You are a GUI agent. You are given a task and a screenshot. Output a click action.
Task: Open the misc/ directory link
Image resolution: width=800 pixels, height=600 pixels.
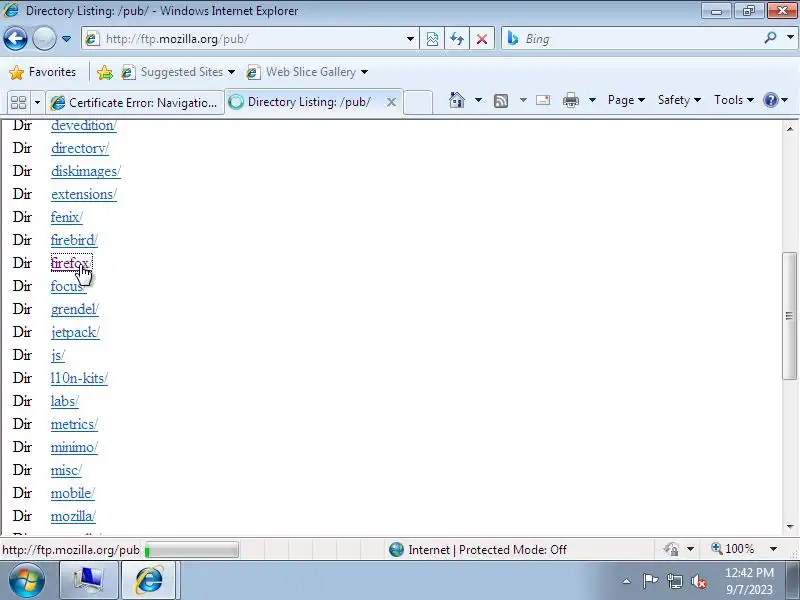[66, 470]
